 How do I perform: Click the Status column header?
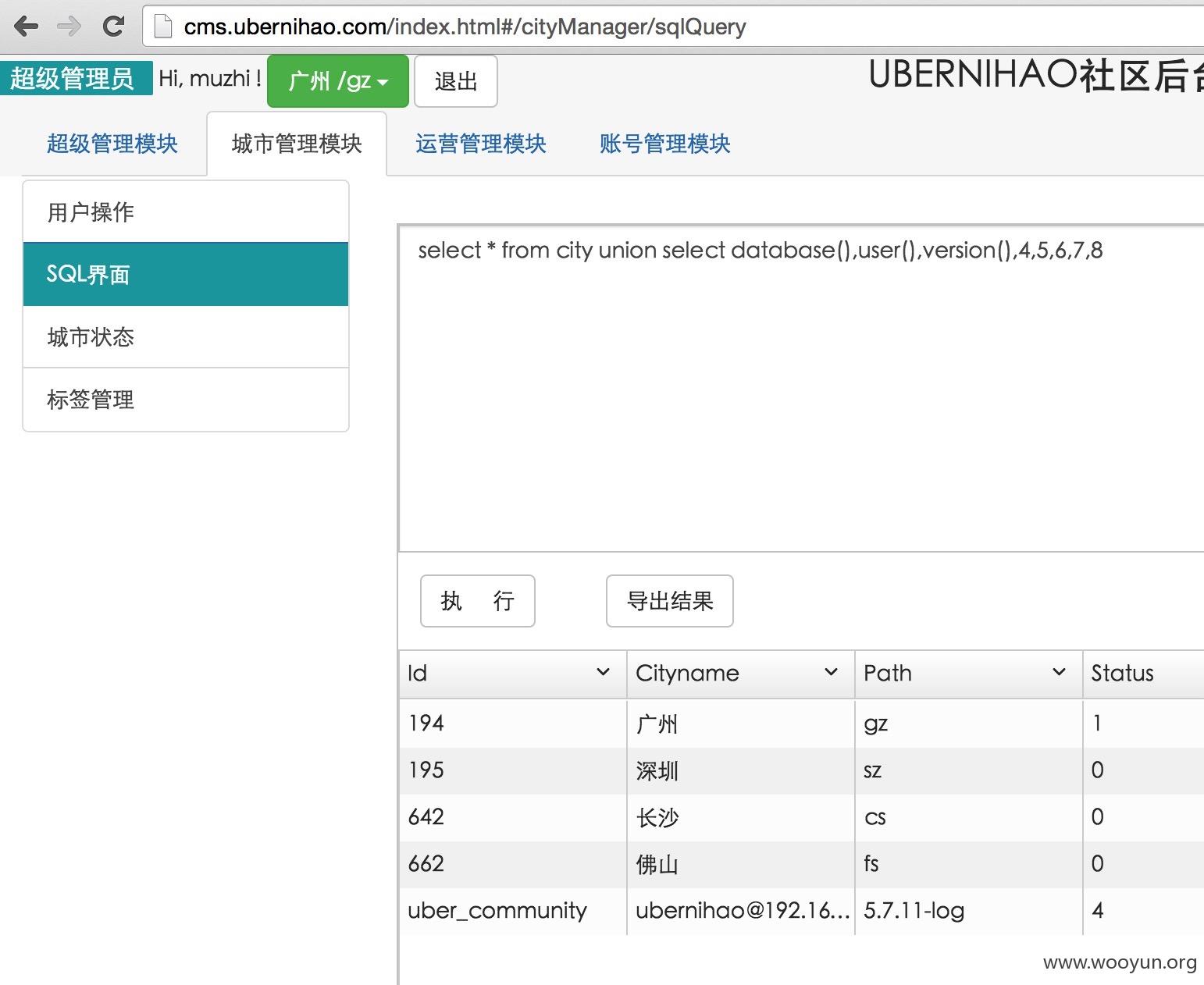tap(1143, 674)
